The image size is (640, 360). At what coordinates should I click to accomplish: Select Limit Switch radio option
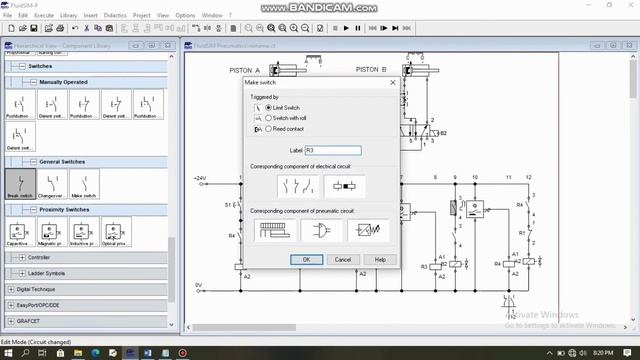click(x=268, y=107)
